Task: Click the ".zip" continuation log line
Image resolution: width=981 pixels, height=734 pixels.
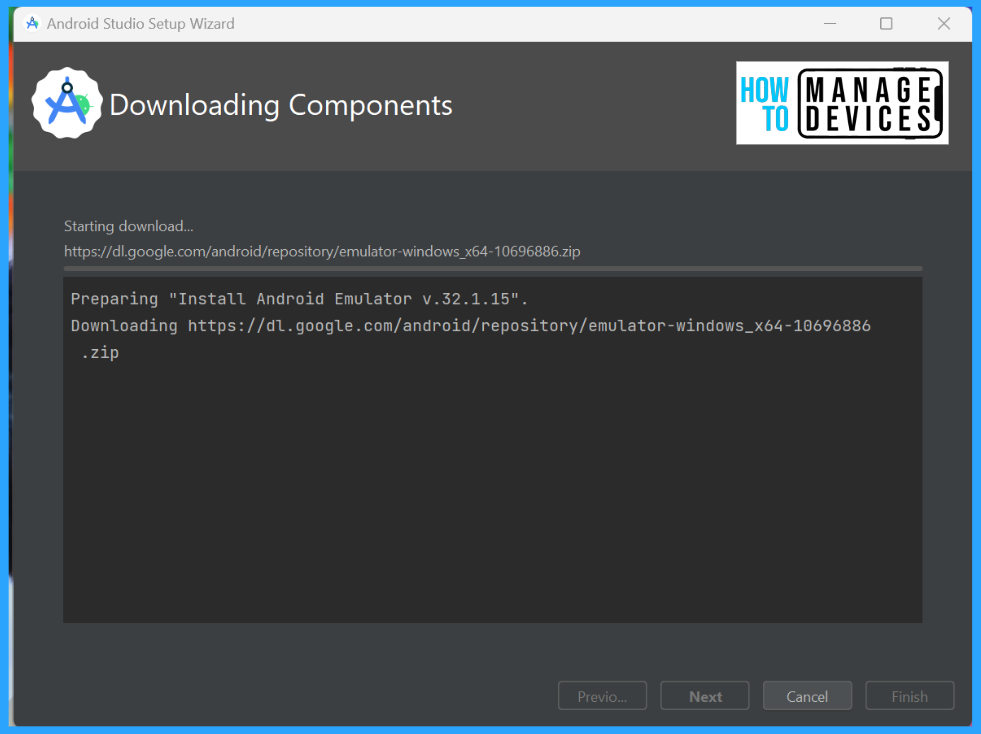Action: 100,353
